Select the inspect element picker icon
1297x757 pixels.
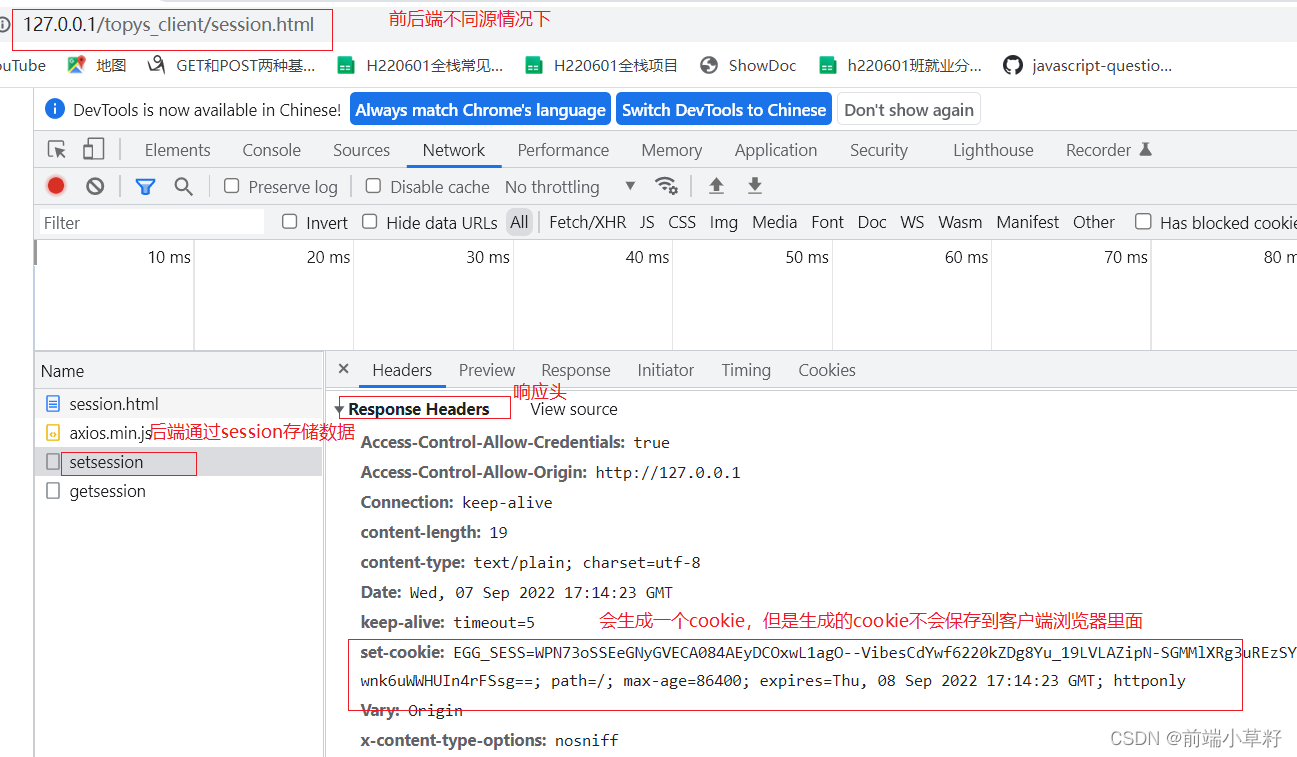[x=57, y=150]
